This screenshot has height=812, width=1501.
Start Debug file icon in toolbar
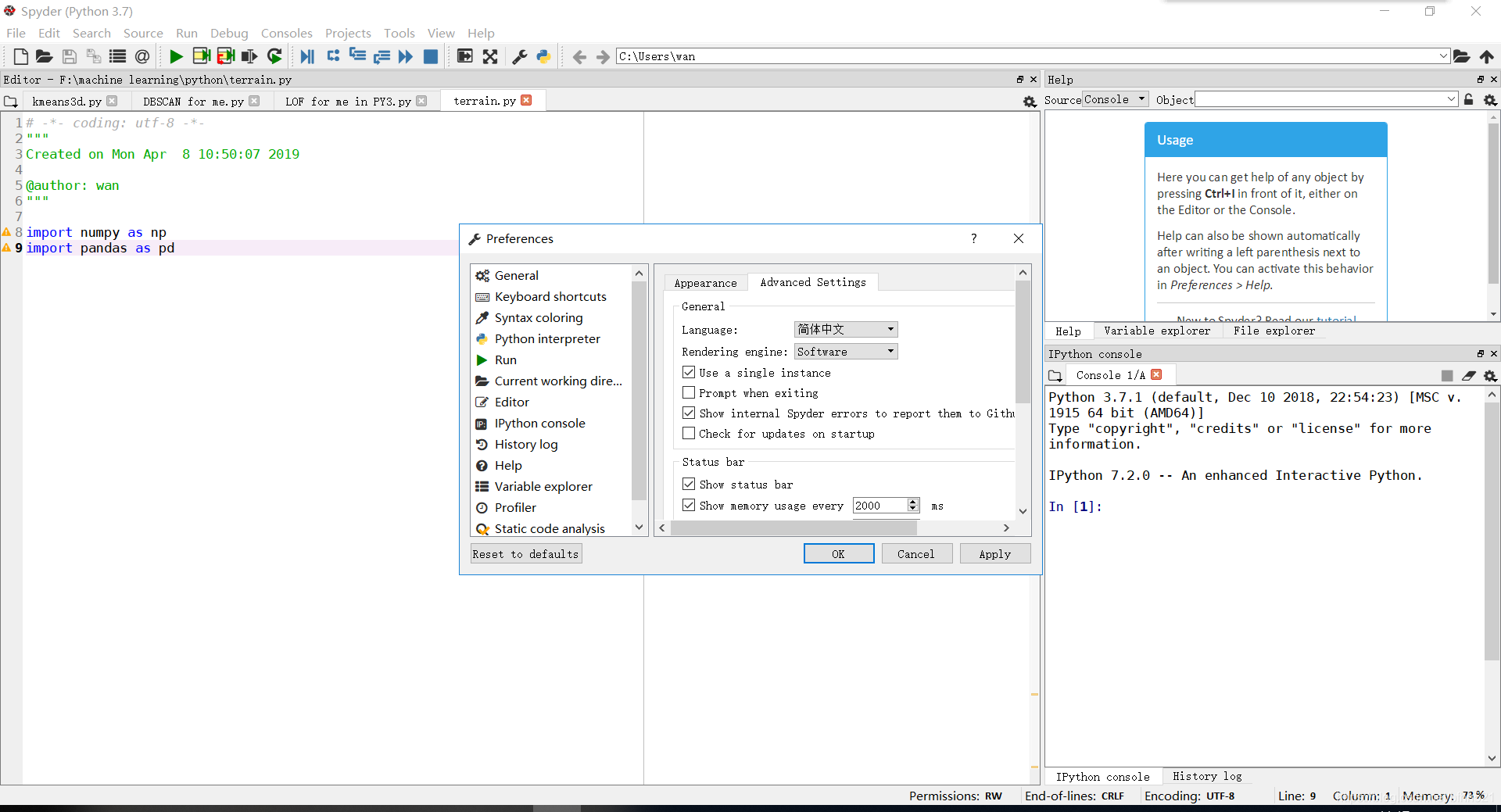pos(307,56)
